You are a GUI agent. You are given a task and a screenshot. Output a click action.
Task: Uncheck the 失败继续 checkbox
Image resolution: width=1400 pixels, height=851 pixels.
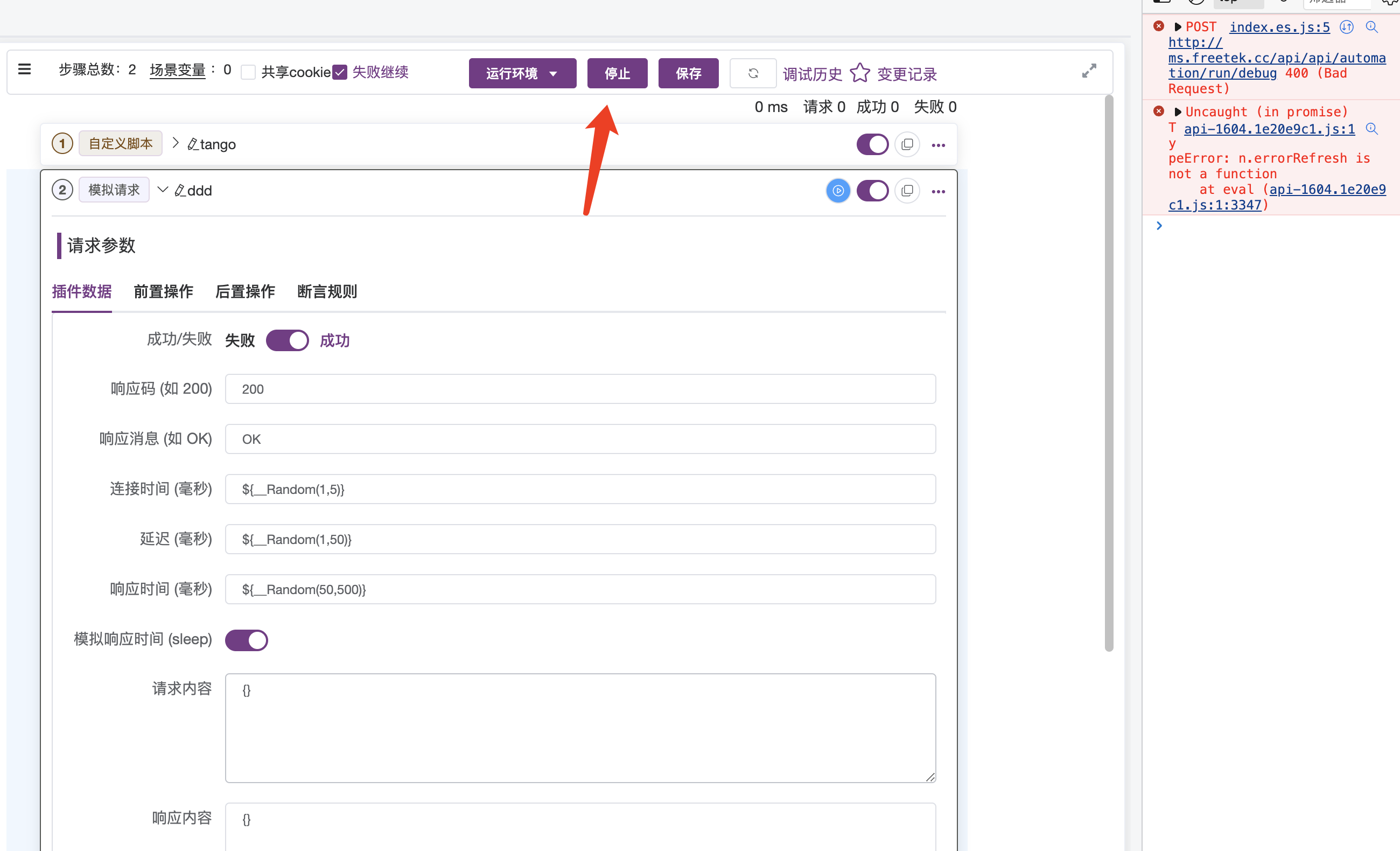point(340,72)
